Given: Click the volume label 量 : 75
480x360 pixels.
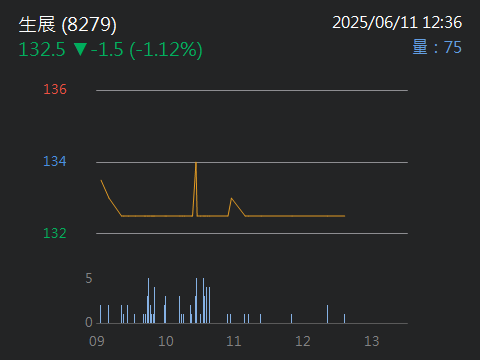Looking at the screenshot, I should point(437,47).
